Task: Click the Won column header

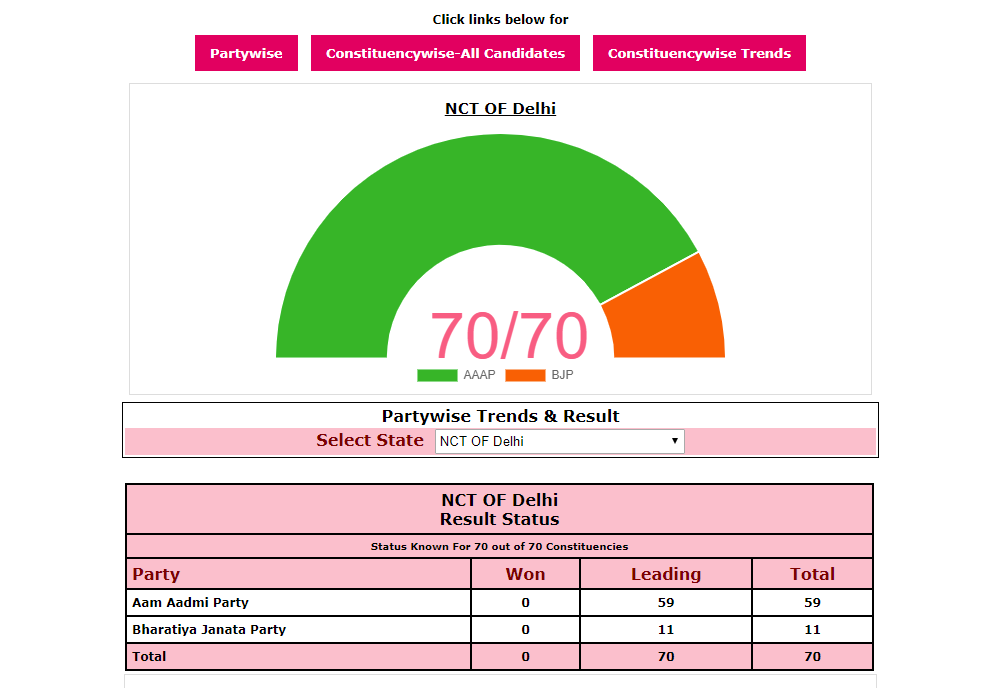Action: click(525, 574)
